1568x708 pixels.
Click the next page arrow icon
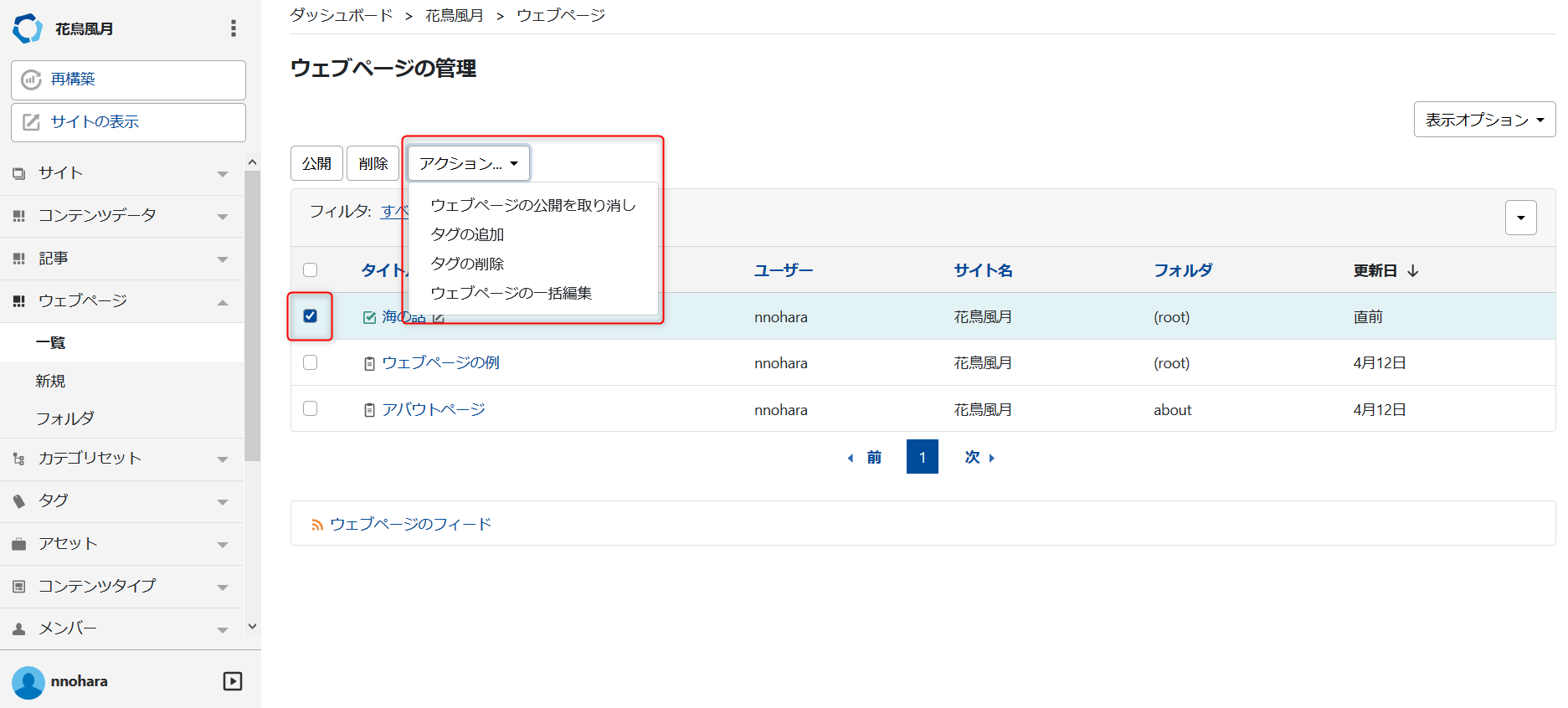(x=992, y=458)
